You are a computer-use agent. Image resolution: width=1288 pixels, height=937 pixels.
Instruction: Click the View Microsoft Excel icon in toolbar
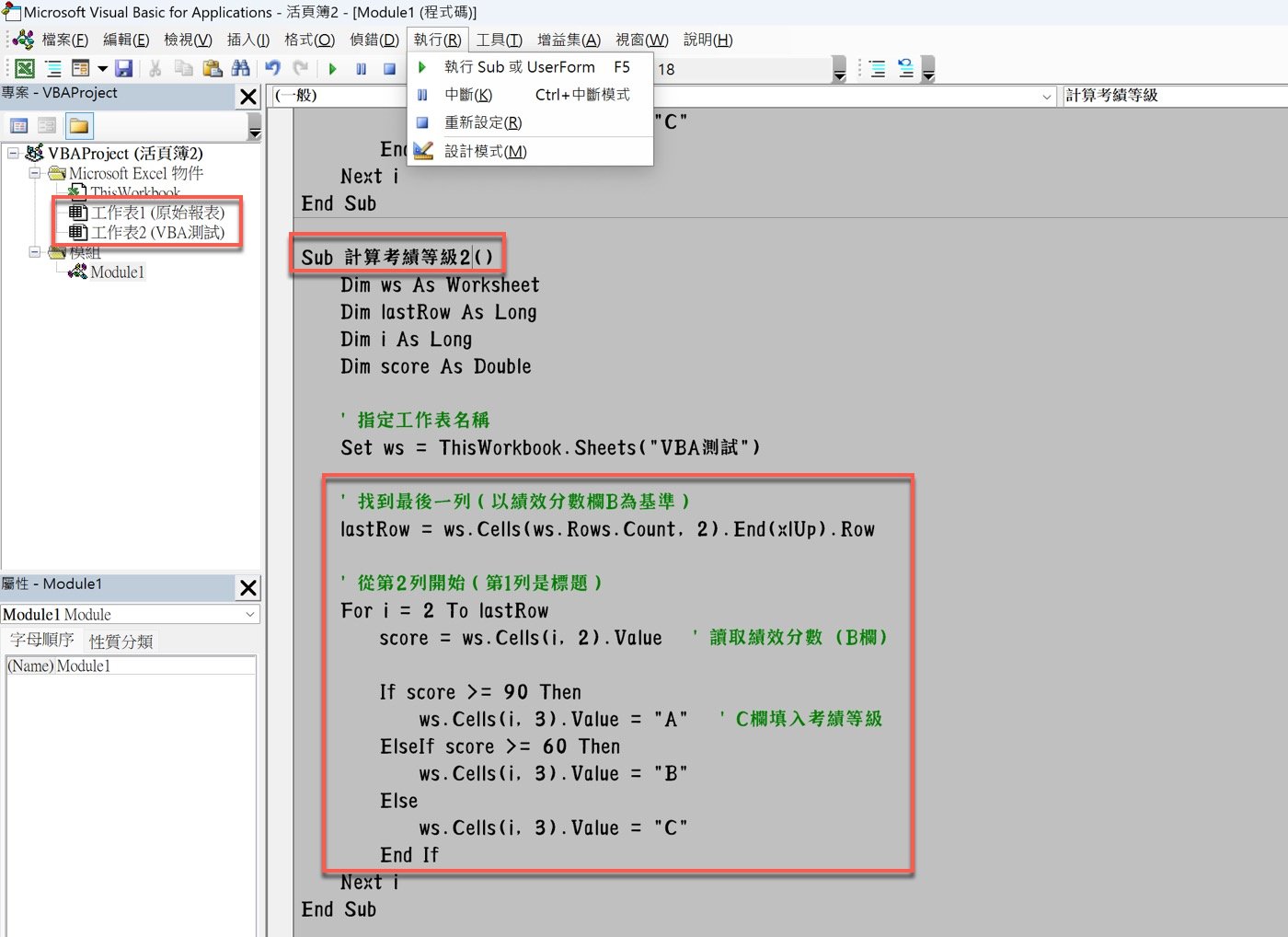[x=25, y=68]
